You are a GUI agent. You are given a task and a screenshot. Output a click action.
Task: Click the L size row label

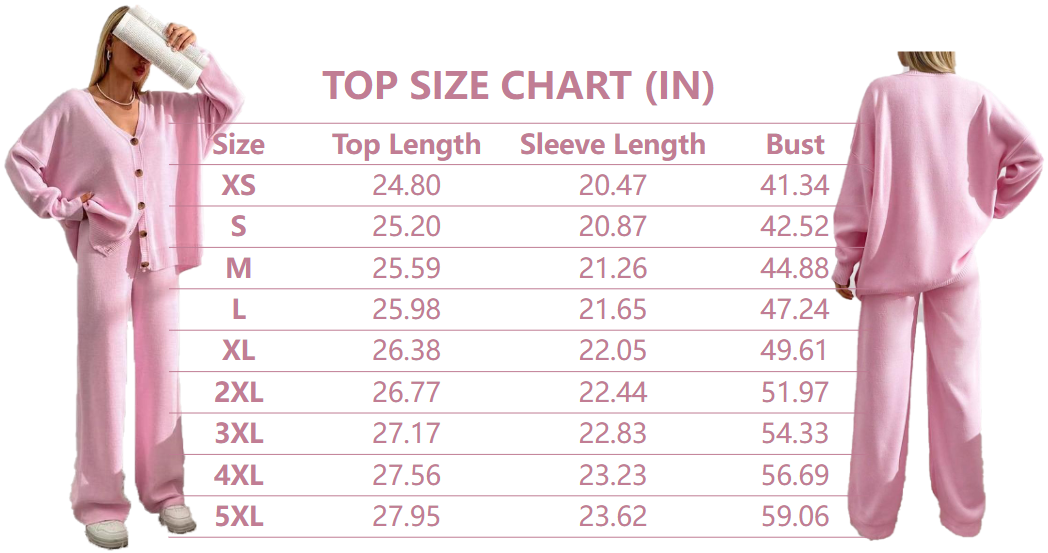coord(239,310)
